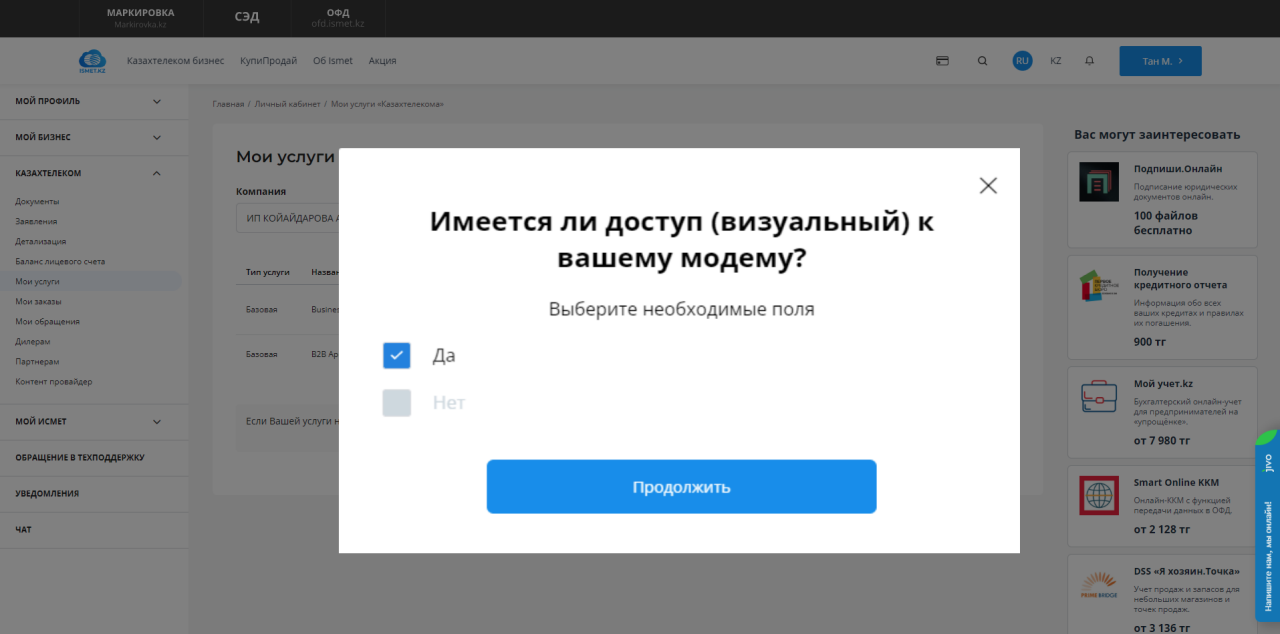Select Детализация in the sidebar menu
1280x634 pixels.
41,241
